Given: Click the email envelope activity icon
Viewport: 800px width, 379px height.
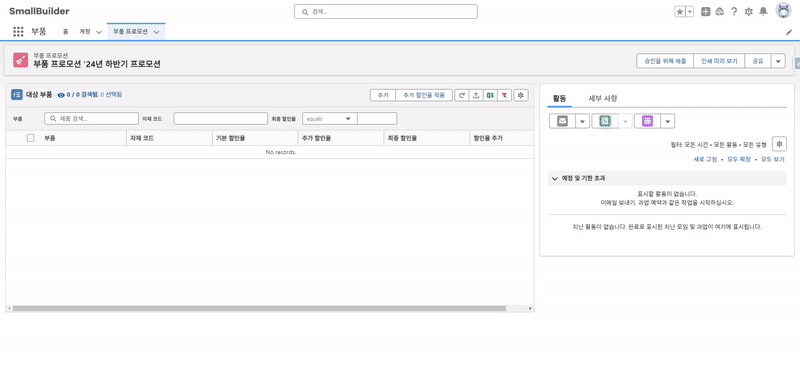Looking at the screenshot, I should (x=562, y=121).
